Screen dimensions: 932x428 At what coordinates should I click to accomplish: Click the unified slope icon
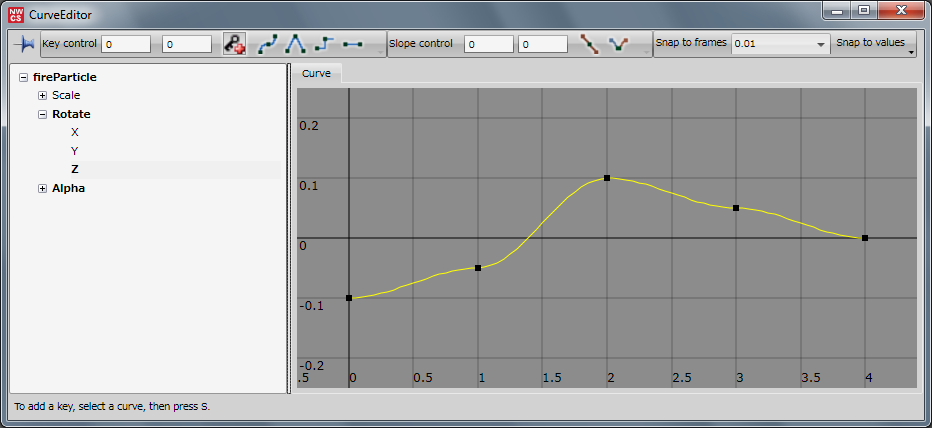click(590, 45)
